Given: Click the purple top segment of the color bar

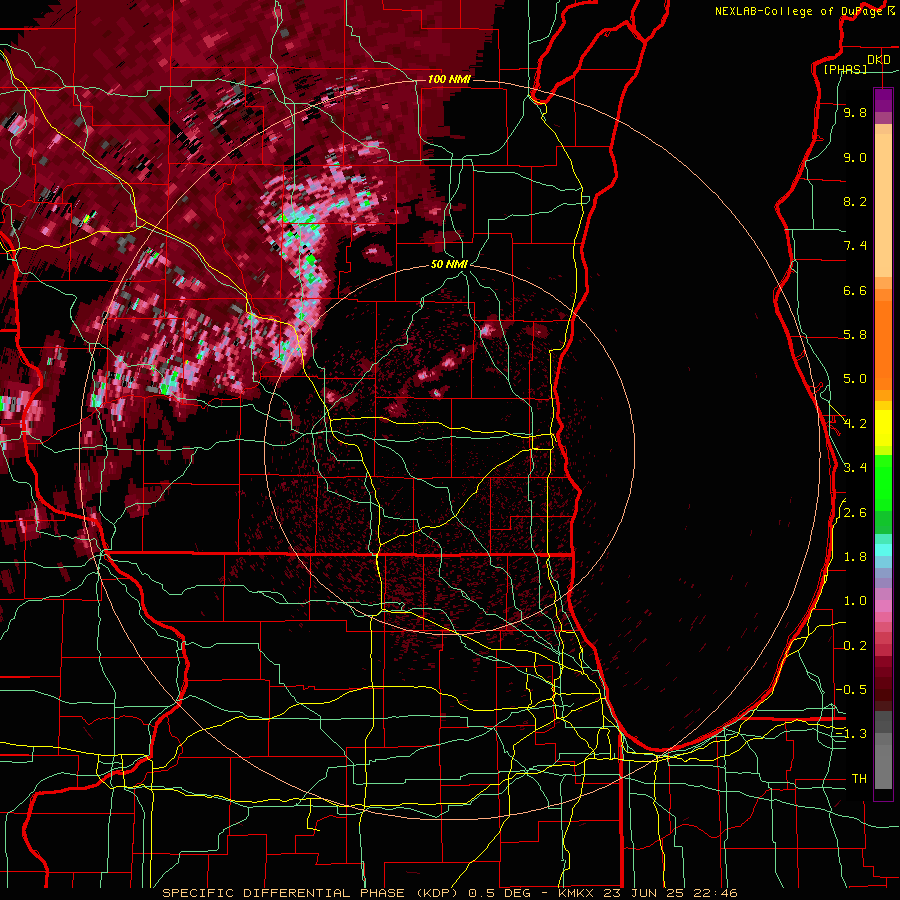Looking at the screenshot, I should pos(883,100).
